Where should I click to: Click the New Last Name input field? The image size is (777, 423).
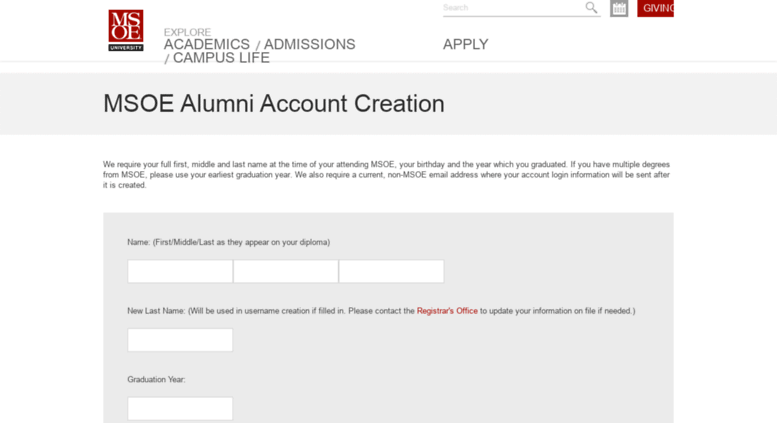[180, 340]
